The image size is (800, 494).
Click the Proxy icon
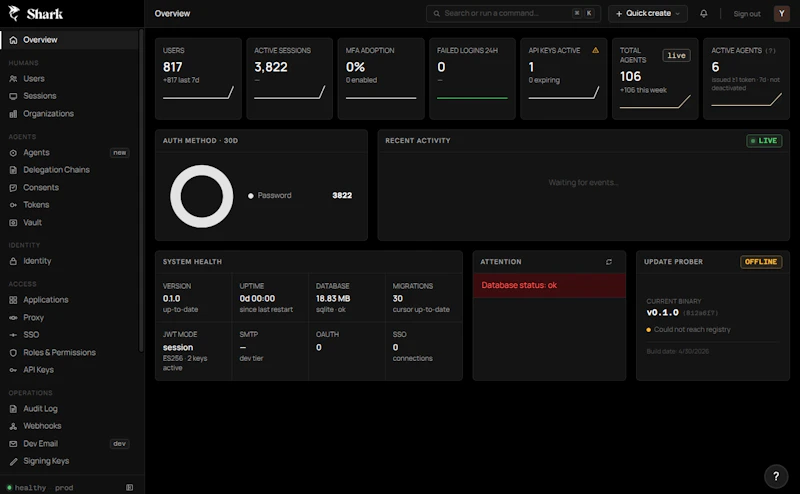click(13, 317)
